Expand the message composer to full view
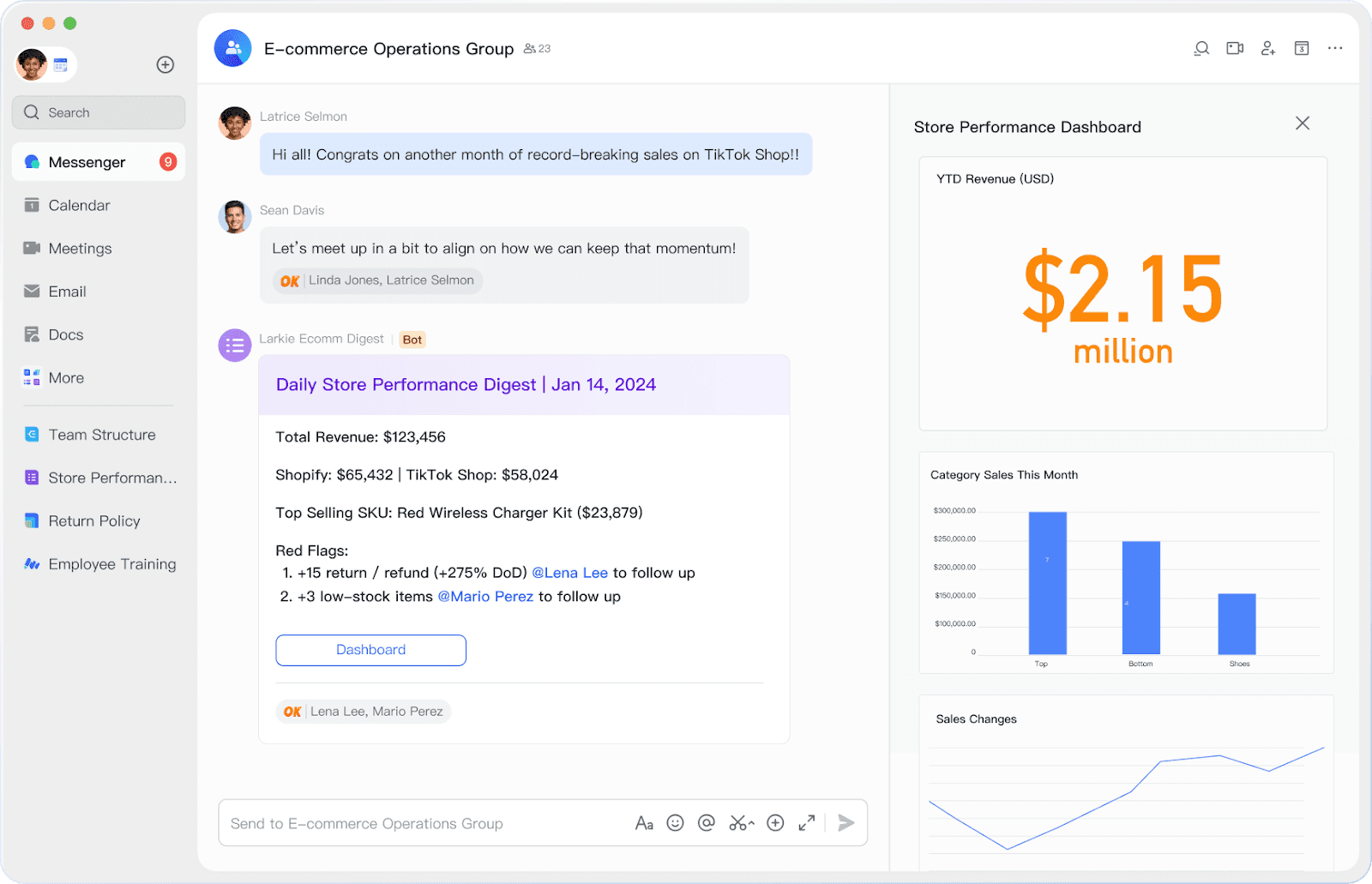The image size is (1372, 884). 805,822
